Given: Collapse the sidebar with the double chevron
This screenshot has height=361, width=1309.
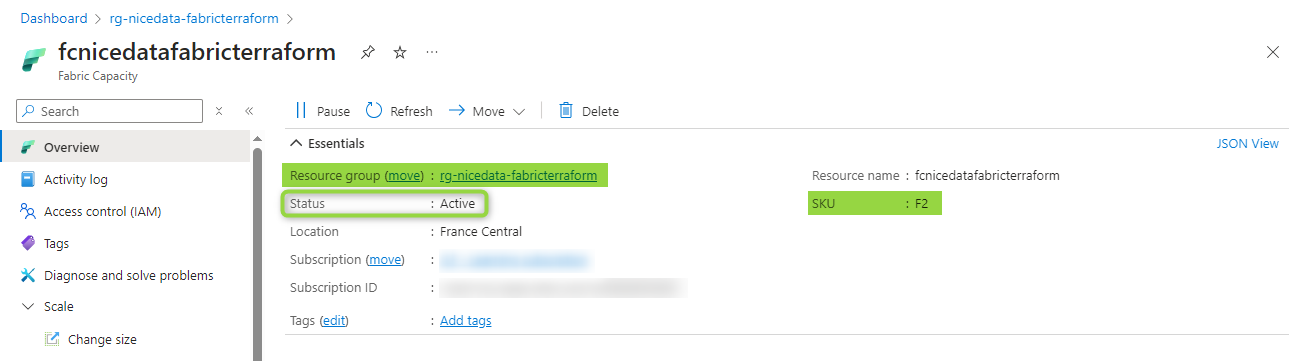Looking at the screenshot, I should click(x=249, y=111).
